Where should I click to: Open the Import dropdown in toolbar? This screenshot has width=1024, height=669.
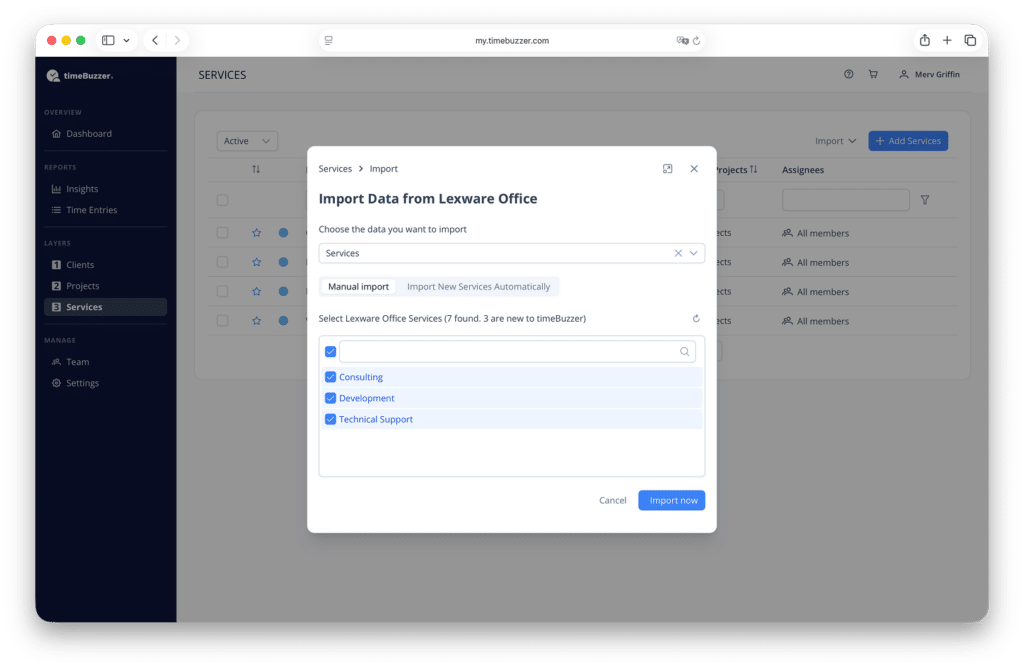(x=835, y=141)
